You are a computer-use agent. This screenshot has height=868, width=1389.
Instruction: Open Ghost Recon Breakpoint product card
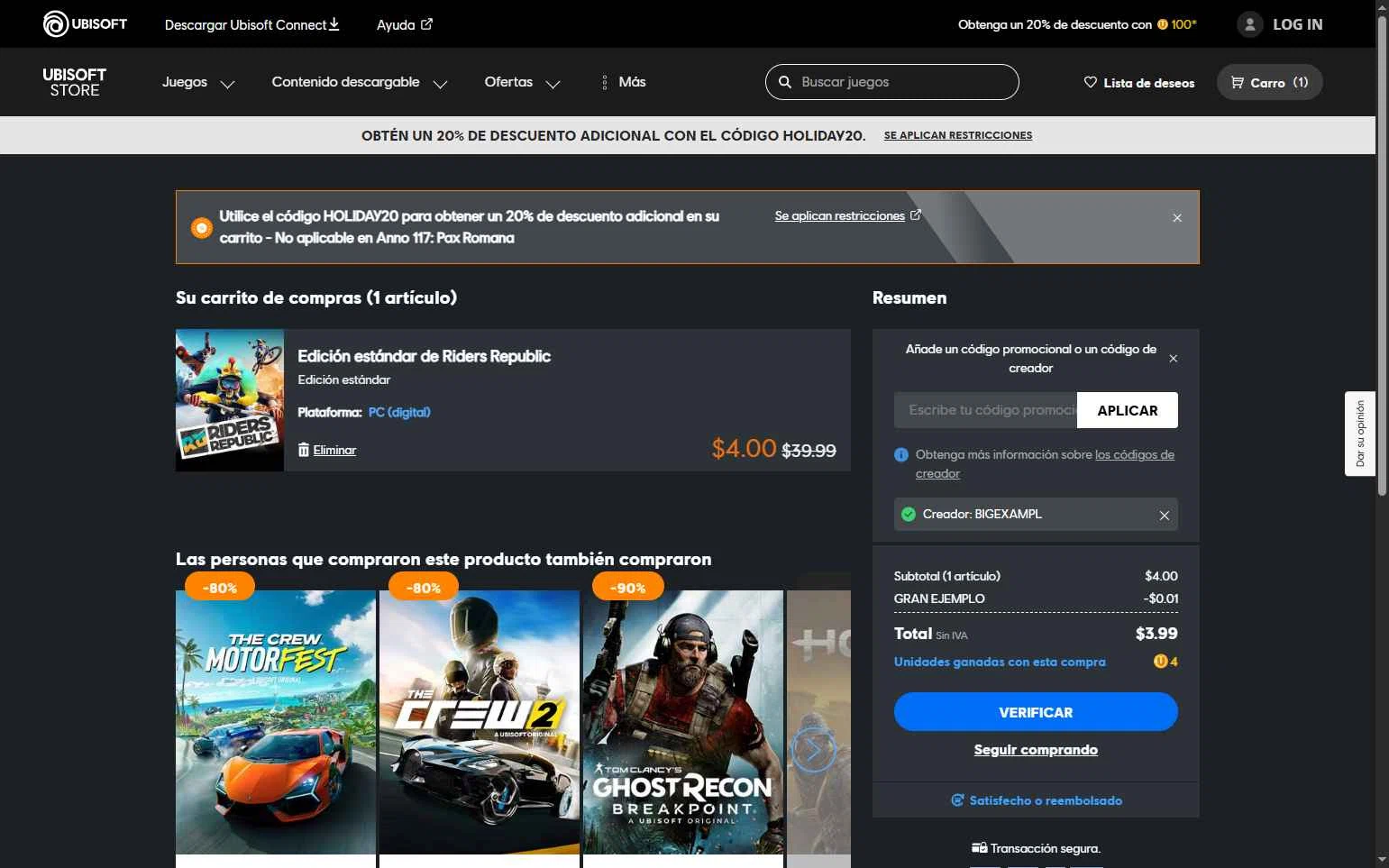pyautogui.click(x=683, y=722)
